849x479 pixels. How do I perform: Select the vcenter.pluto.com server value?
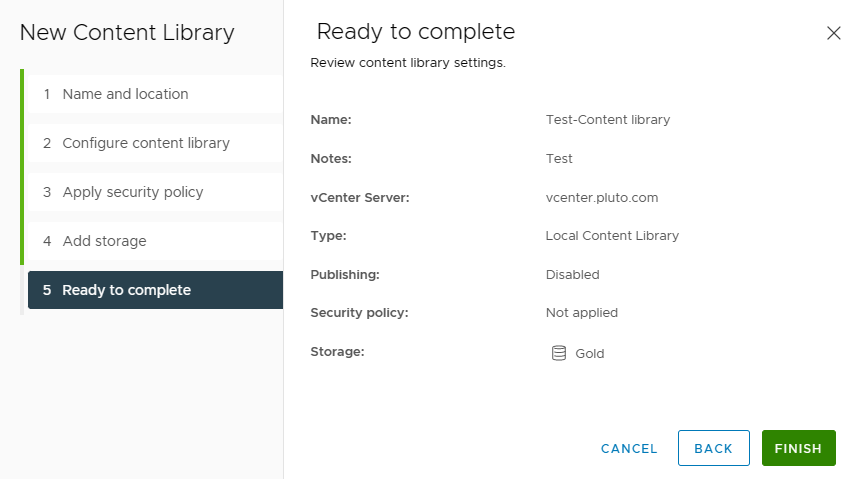[601, 198]
